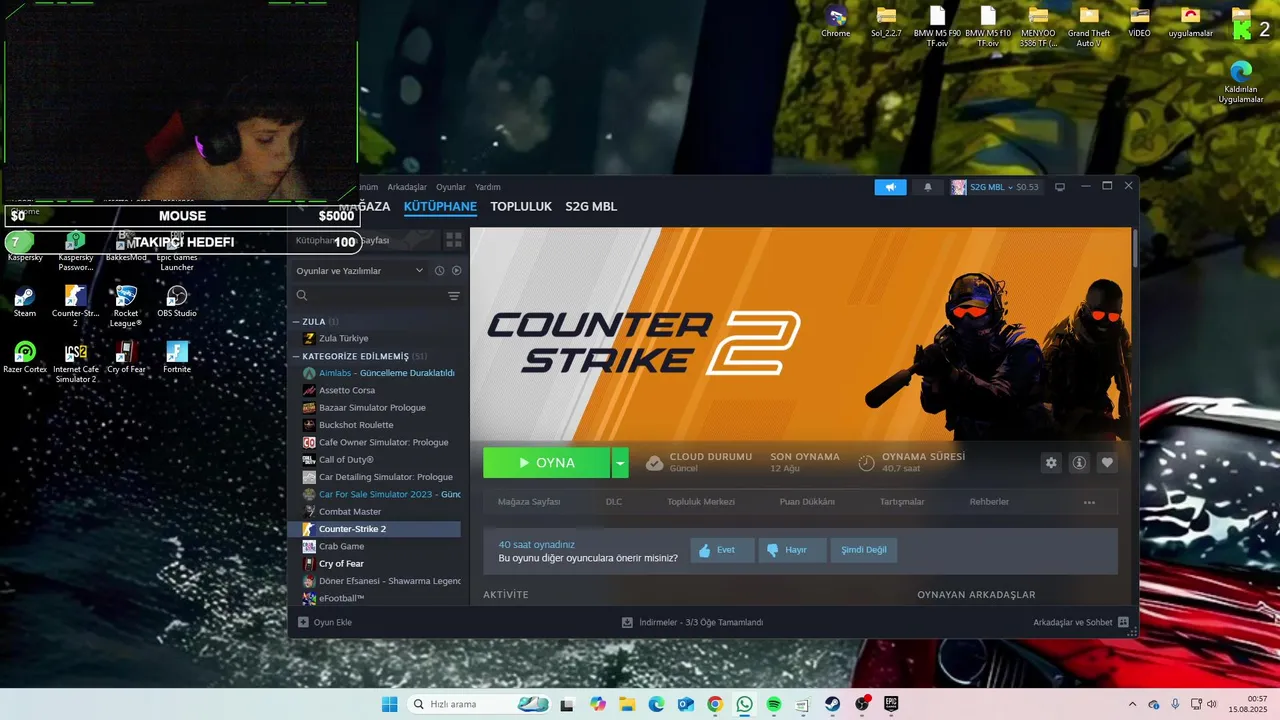Collapse KATEGORİZE EDİLMEMİŞ category
The width and height of the screenshot is (1280, 720).
click(296, 357)
